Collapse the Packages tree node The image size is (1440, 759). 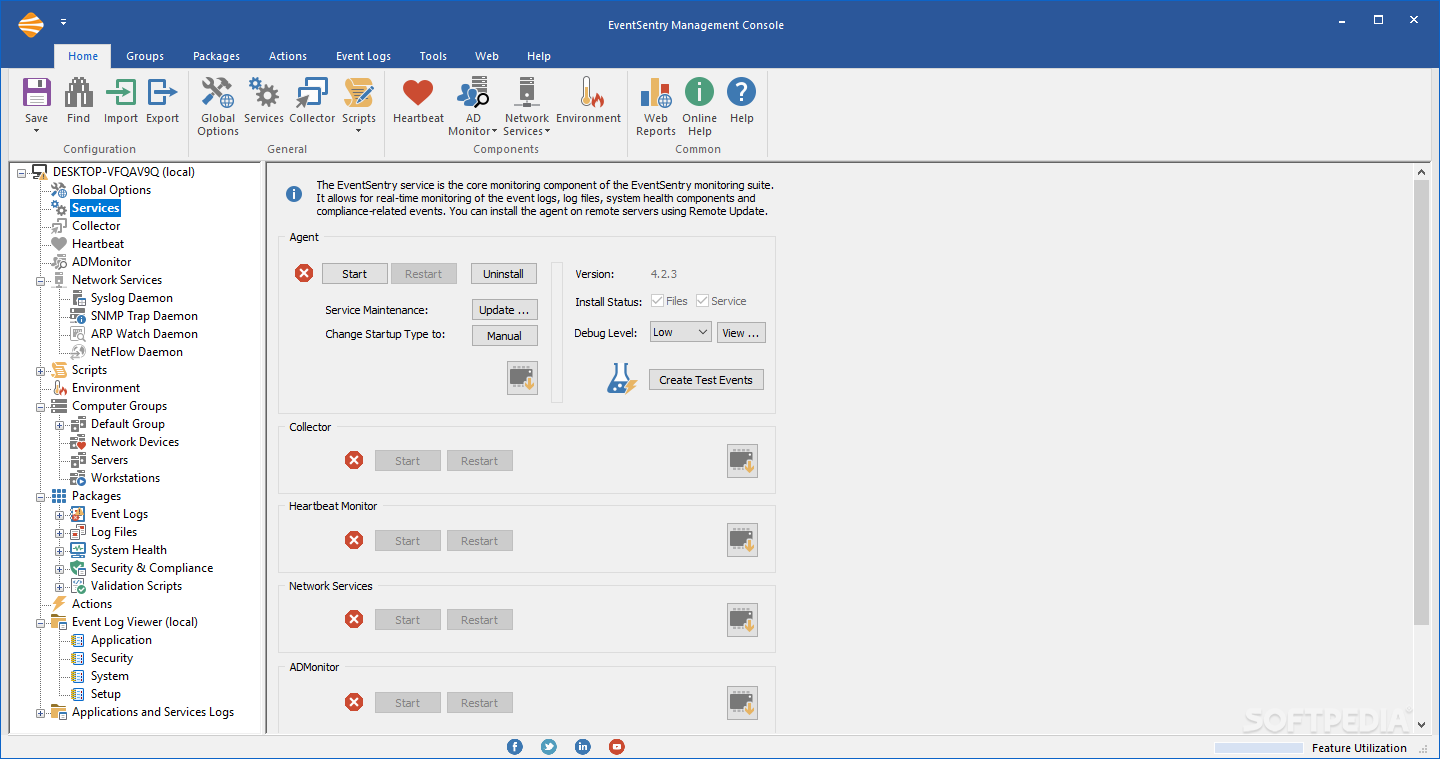pyautogui.click(x=42, y=496)
